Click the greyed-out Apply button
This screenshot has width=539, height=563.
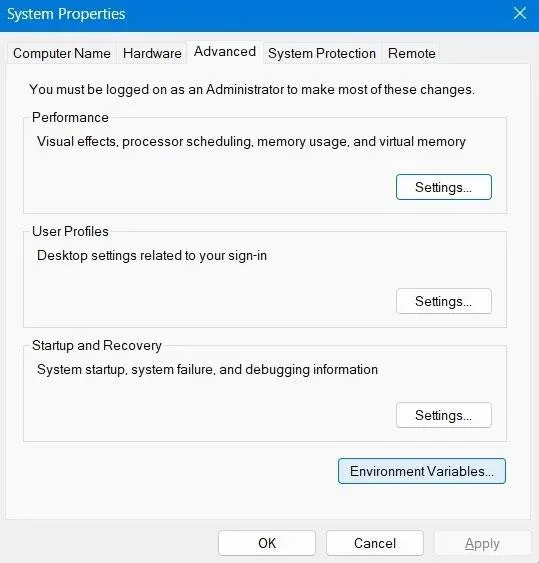482,543
